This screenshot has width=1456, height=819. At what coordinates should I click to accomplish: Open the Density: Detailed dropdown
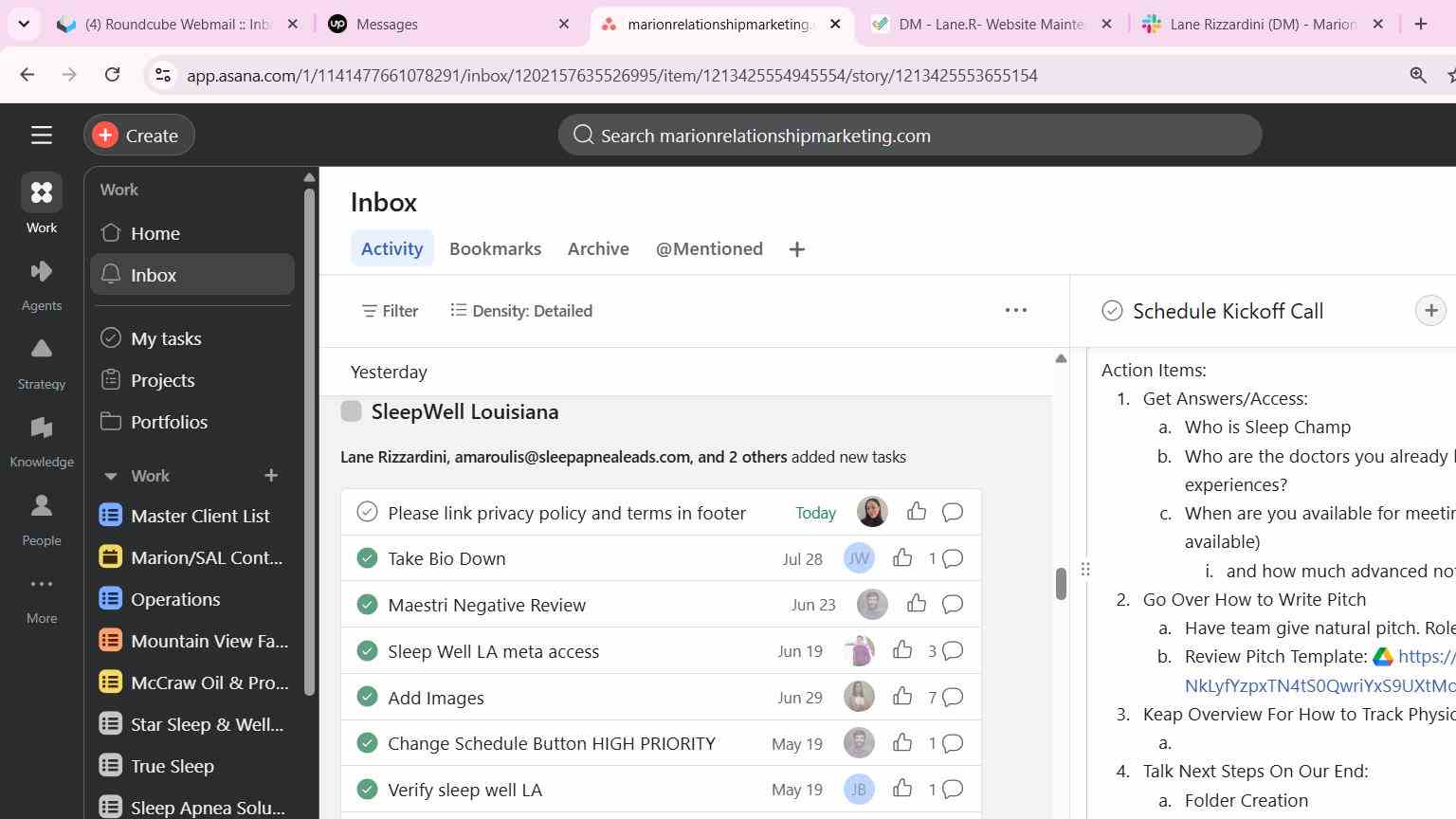click(x=521, y=311)
